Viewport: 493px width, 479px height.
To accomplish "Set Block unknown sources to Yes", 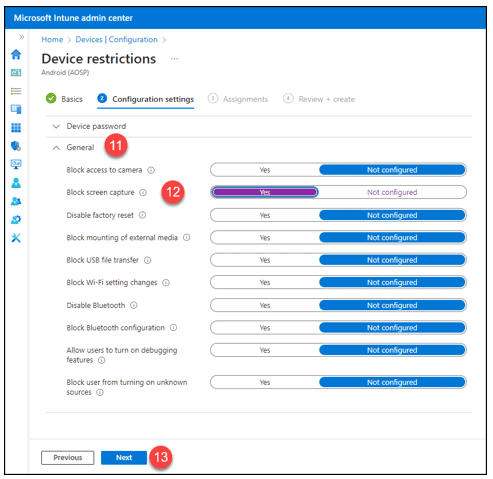I will [x=265, y=382].
